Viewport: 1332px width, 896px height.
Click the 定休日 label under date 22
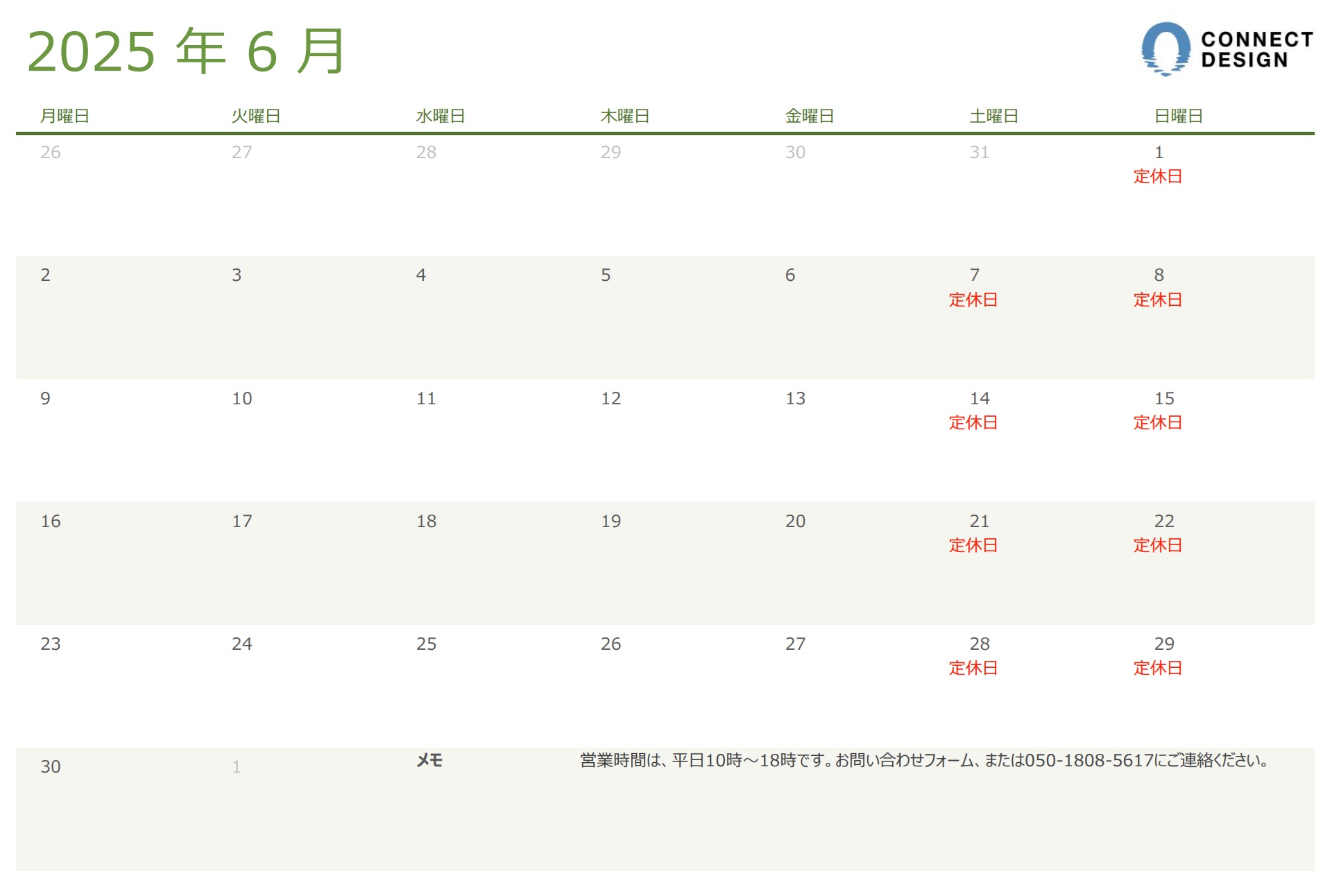coord(1158,545)
